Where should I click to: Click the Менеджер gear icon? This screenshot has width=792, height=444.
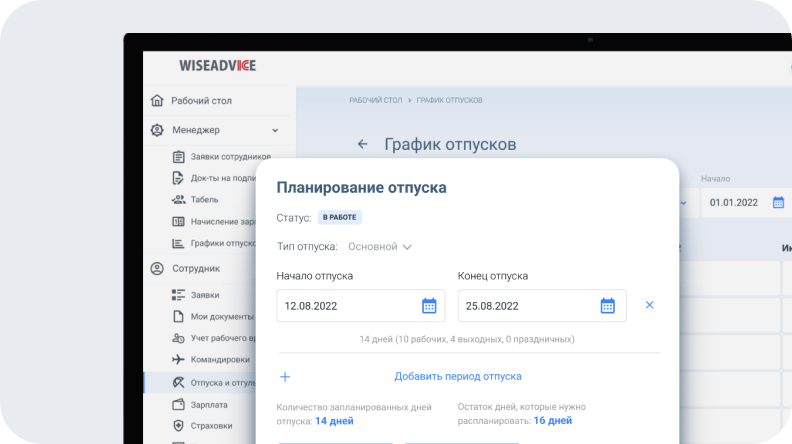157,130
